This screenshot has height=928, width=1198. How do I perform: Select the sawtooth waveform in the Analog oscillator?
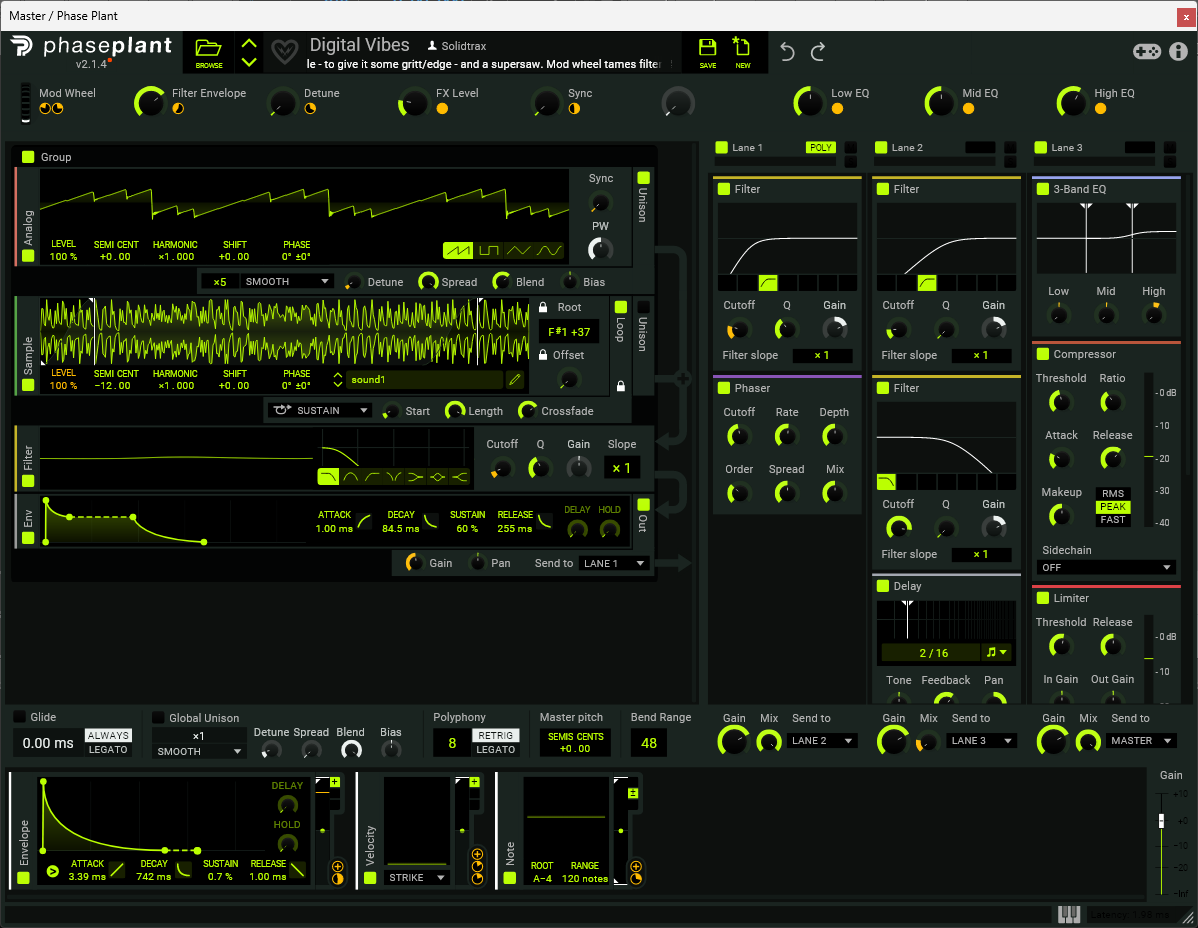[x=458, y=250]
